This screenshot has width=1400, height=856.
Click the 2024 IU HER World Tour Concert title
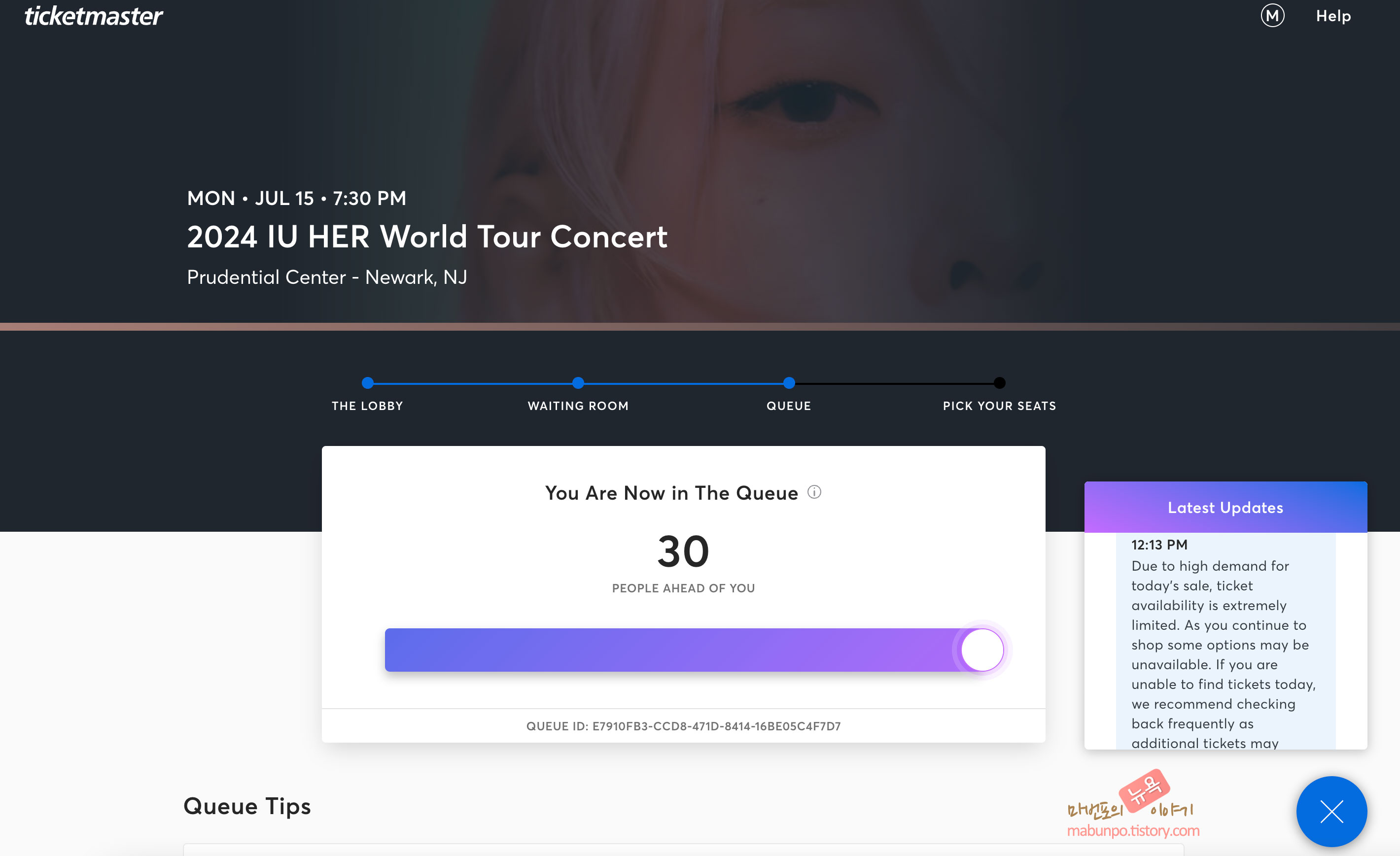tap(427, 236)
